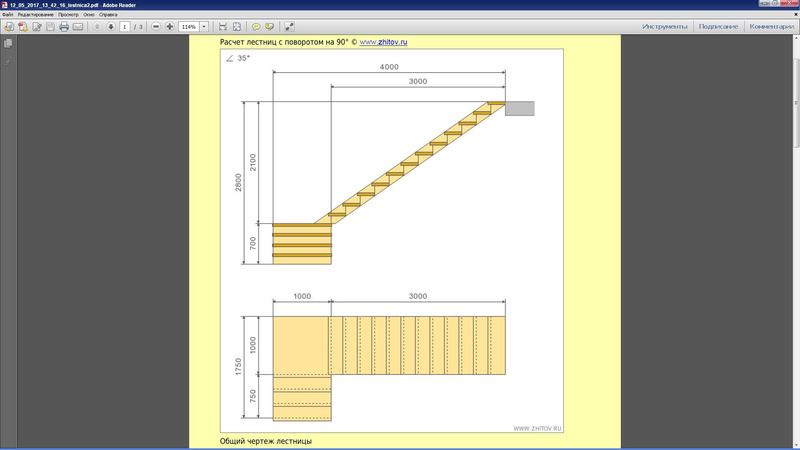Open the page thumbnails side panel
This screenshot has width=800, height=450.
pos(8,44)
